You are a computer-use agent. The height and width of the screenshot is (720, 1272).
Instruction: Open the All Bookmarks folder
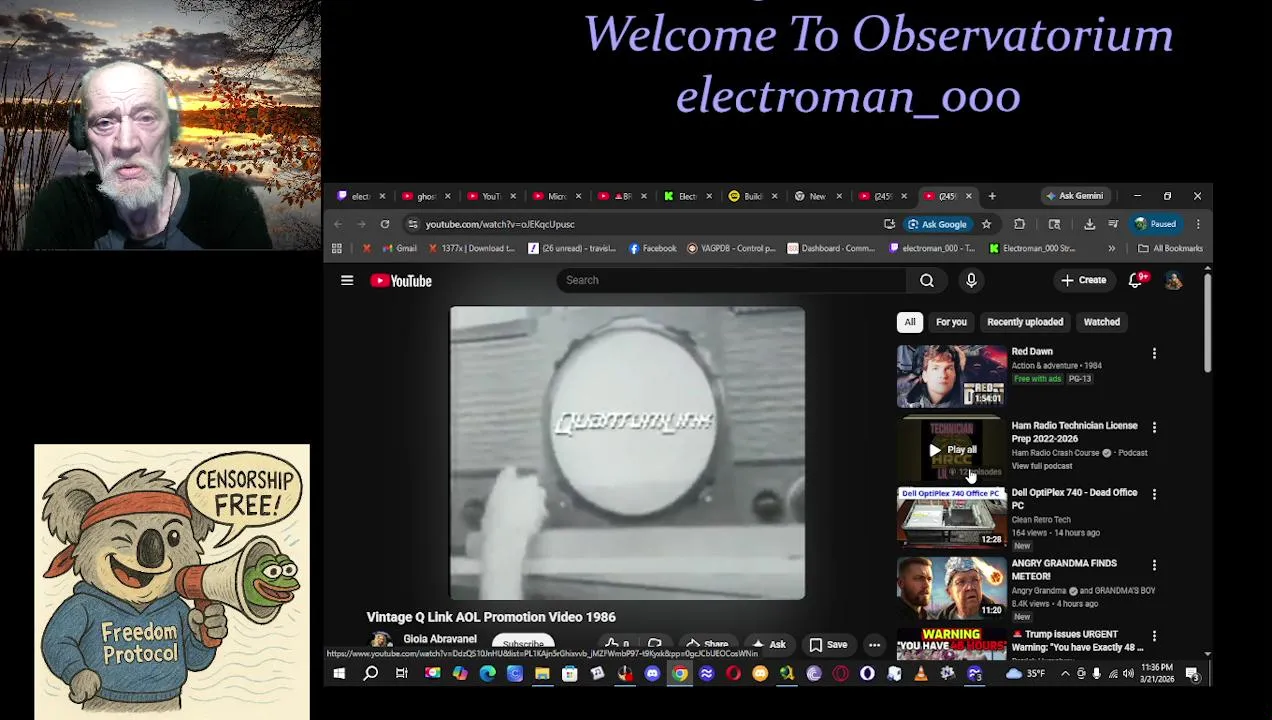1170,249
